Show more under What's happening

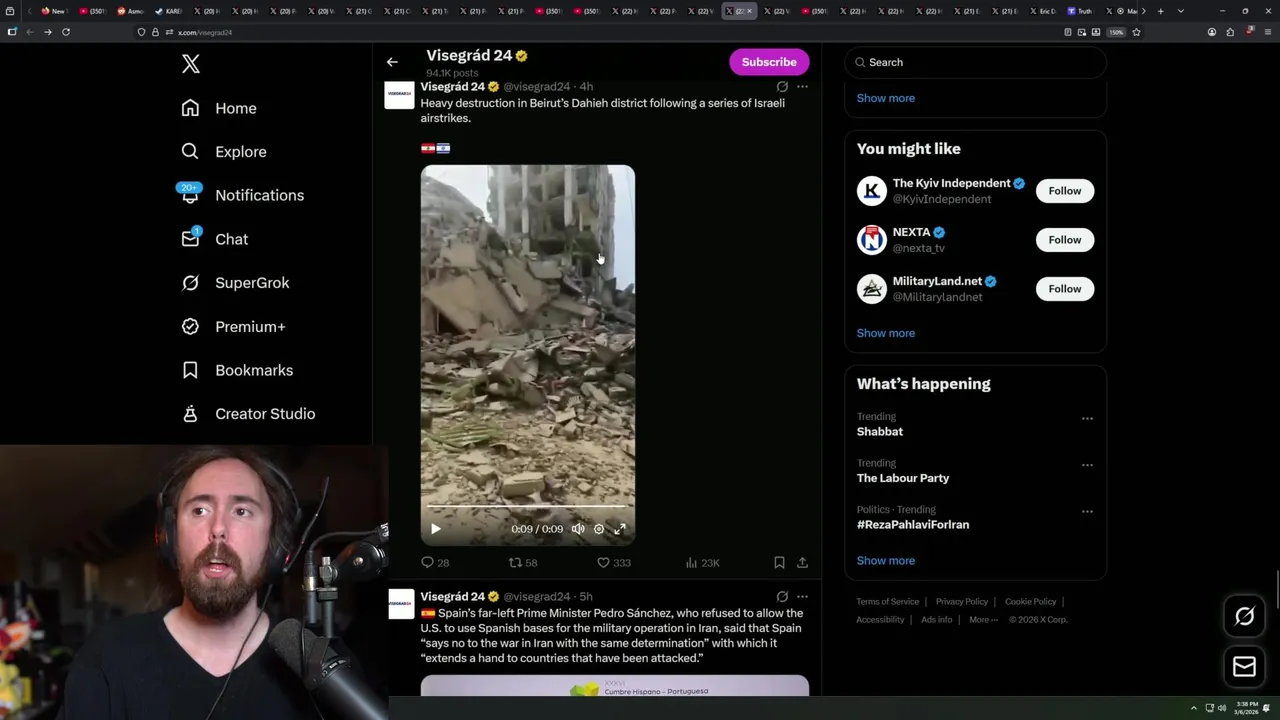pyautogui.click(x=886, y=560)
